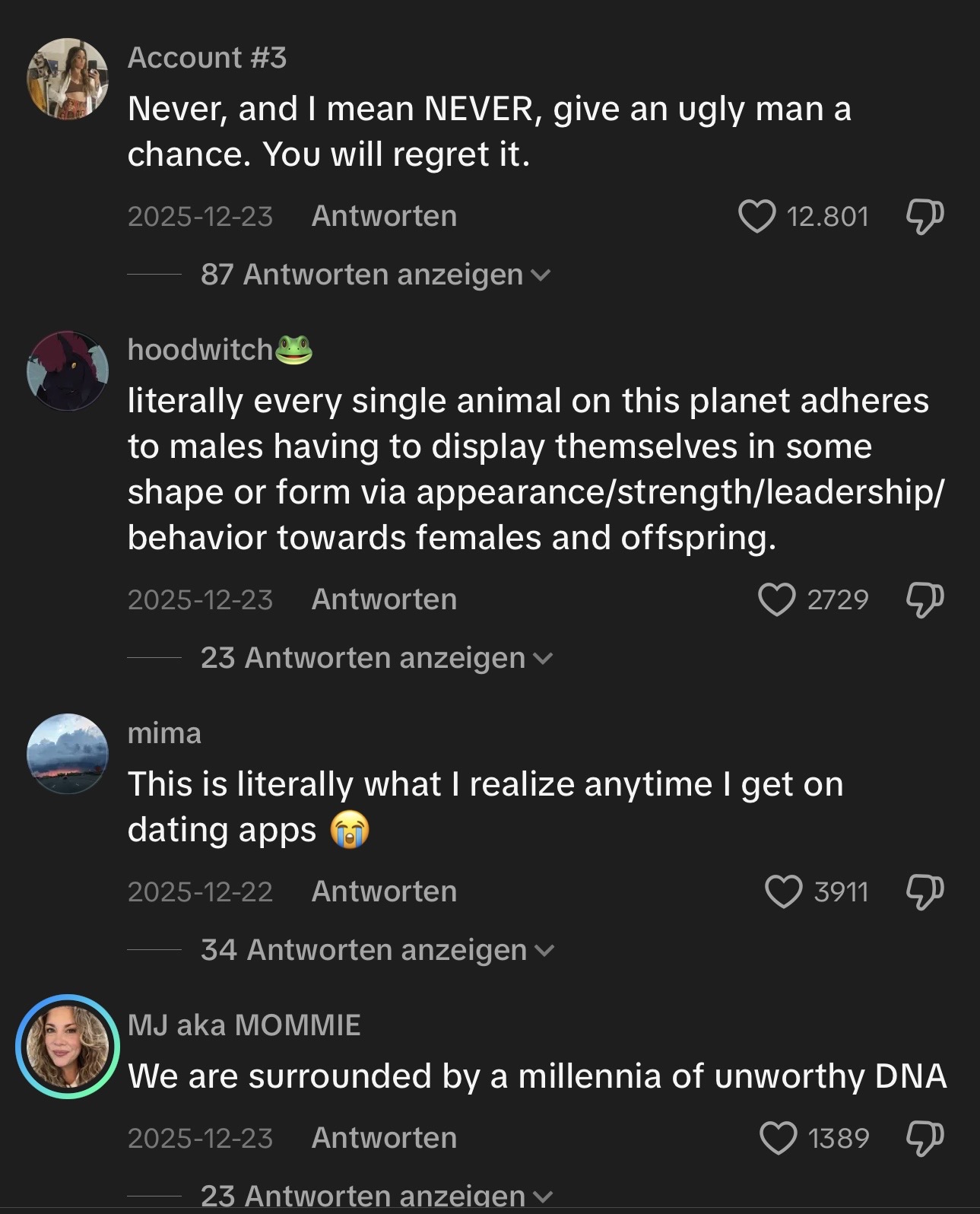Screen dimensions: 980x1214
Task: Open hoodwitch's profile avatar
Action: [x=68, y=371]
